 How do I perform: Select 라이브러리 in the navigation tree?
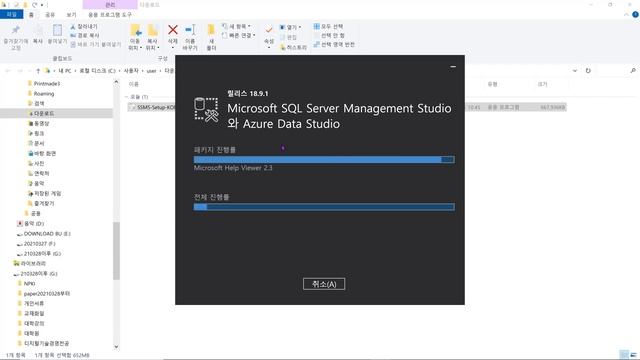[33, 264]
